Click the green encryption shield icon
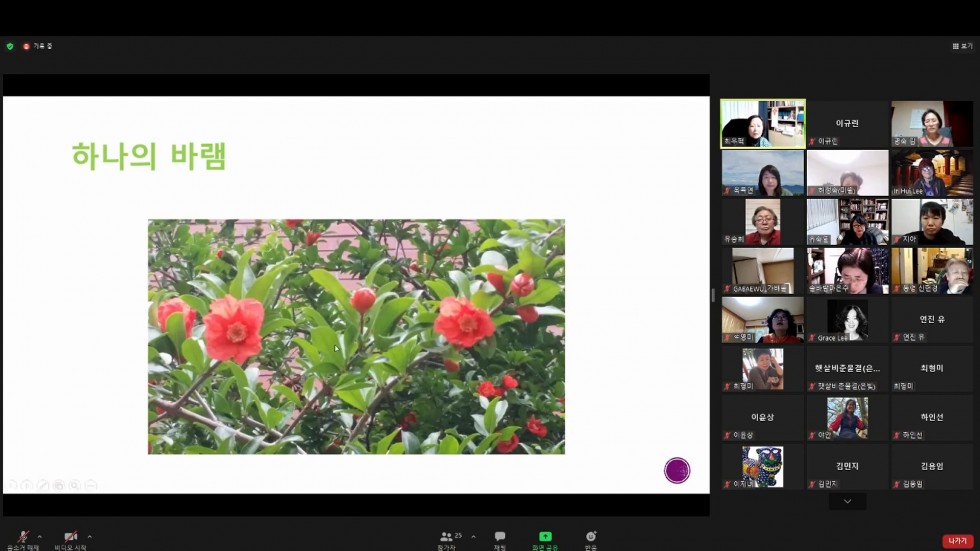Viewport: 980px width, 551px height. pyautogui.click(x=10, y=46)
